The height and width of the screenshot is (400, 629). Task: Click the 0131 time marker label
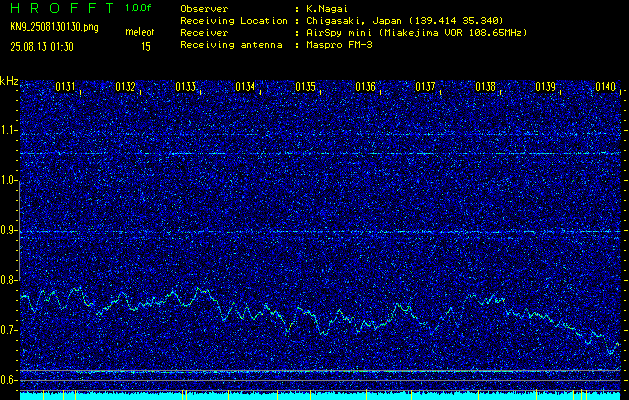65,87
